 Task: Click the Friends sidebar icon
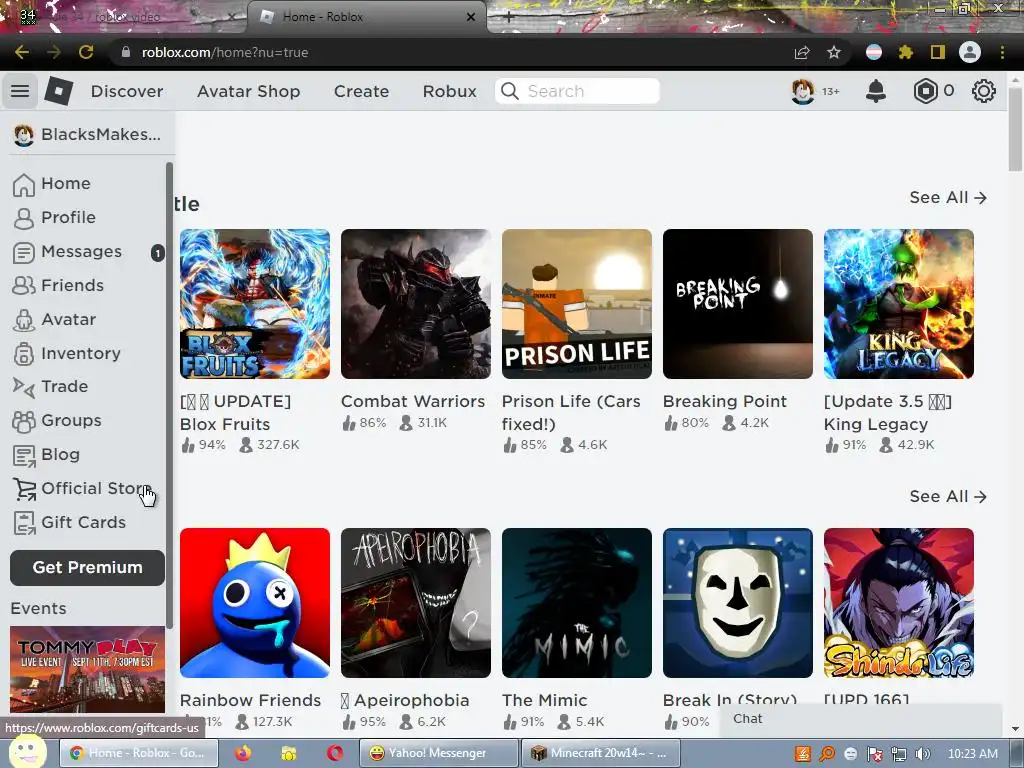(24, 285)
